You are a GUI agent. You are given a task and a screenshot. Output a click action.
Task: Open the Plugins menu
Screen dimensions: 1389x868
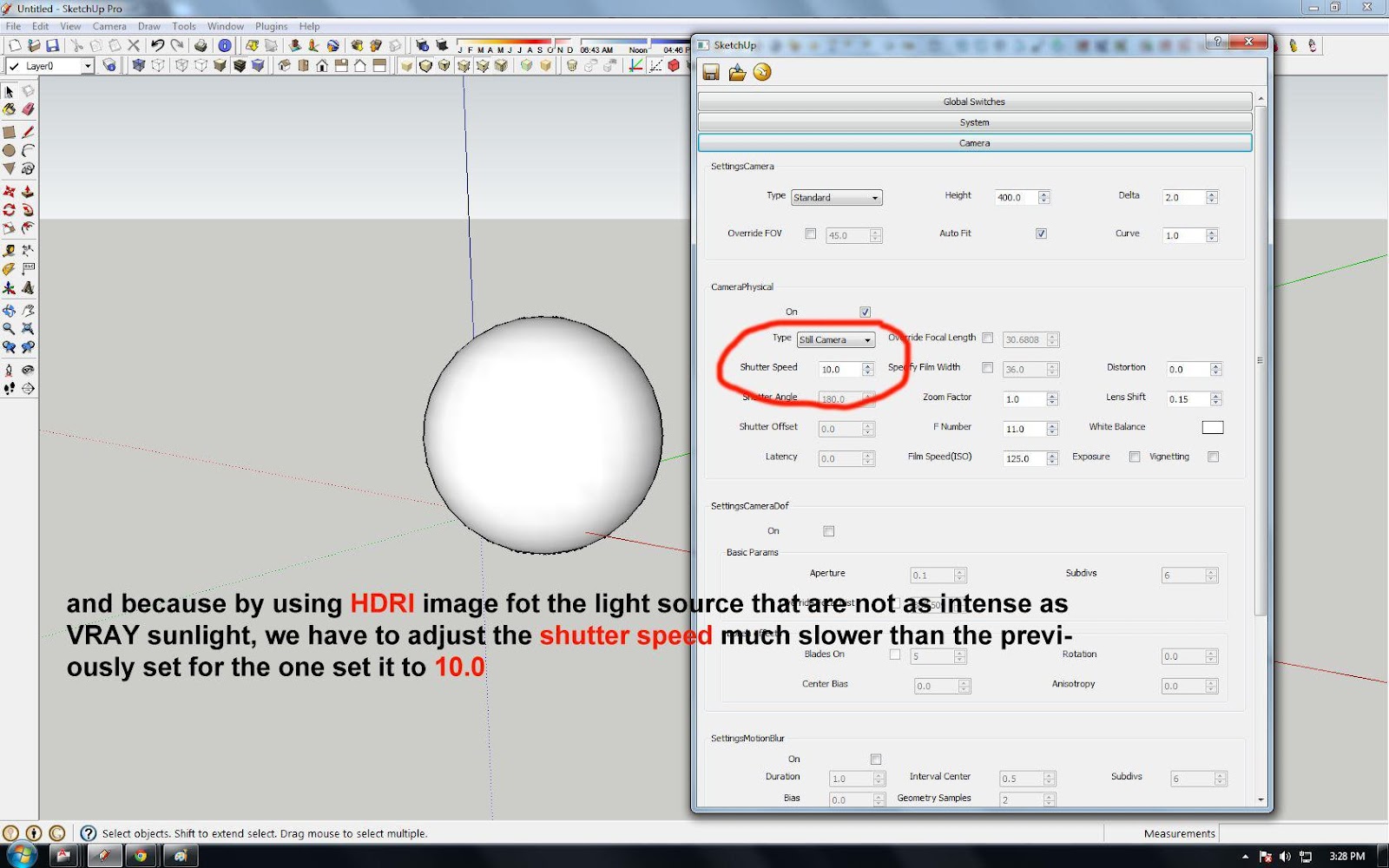[x=271, y=26]
